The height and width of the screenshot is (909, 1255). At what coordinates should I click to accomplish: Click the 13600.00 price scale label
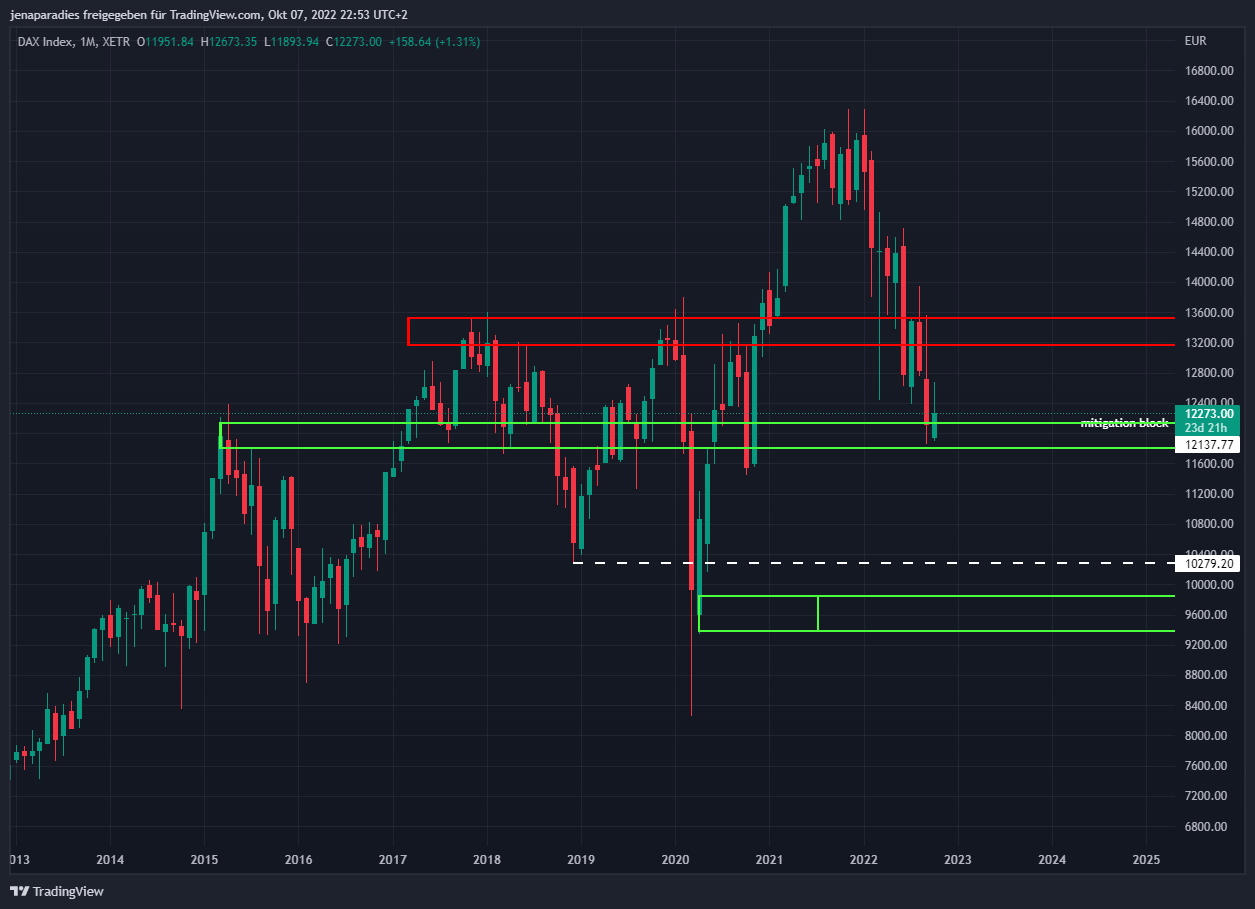coord(1207,313)
